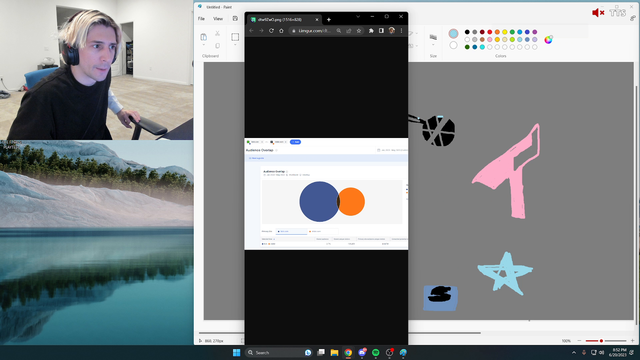Click the brush Size icon in Paint
640x360 pixels.
pyautogui.click(x=433, y=37)
